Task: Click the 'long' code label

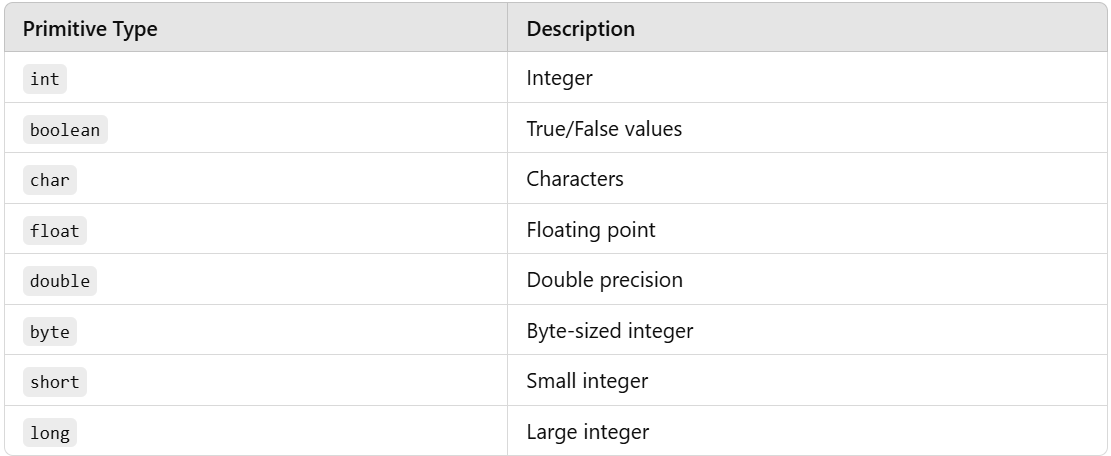Action: (50, 433)
